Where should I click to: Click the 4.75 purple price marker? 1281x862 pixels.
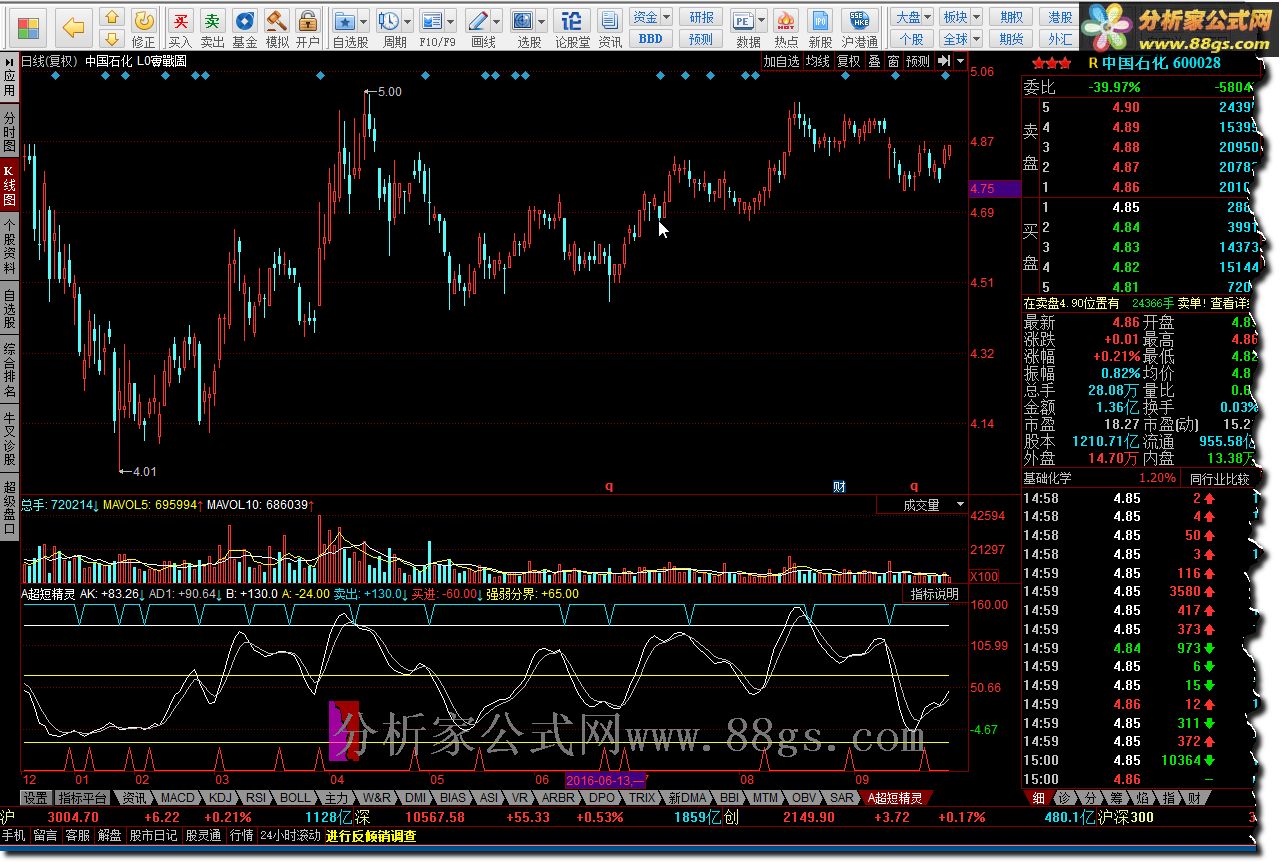click(x=995, y=188)
